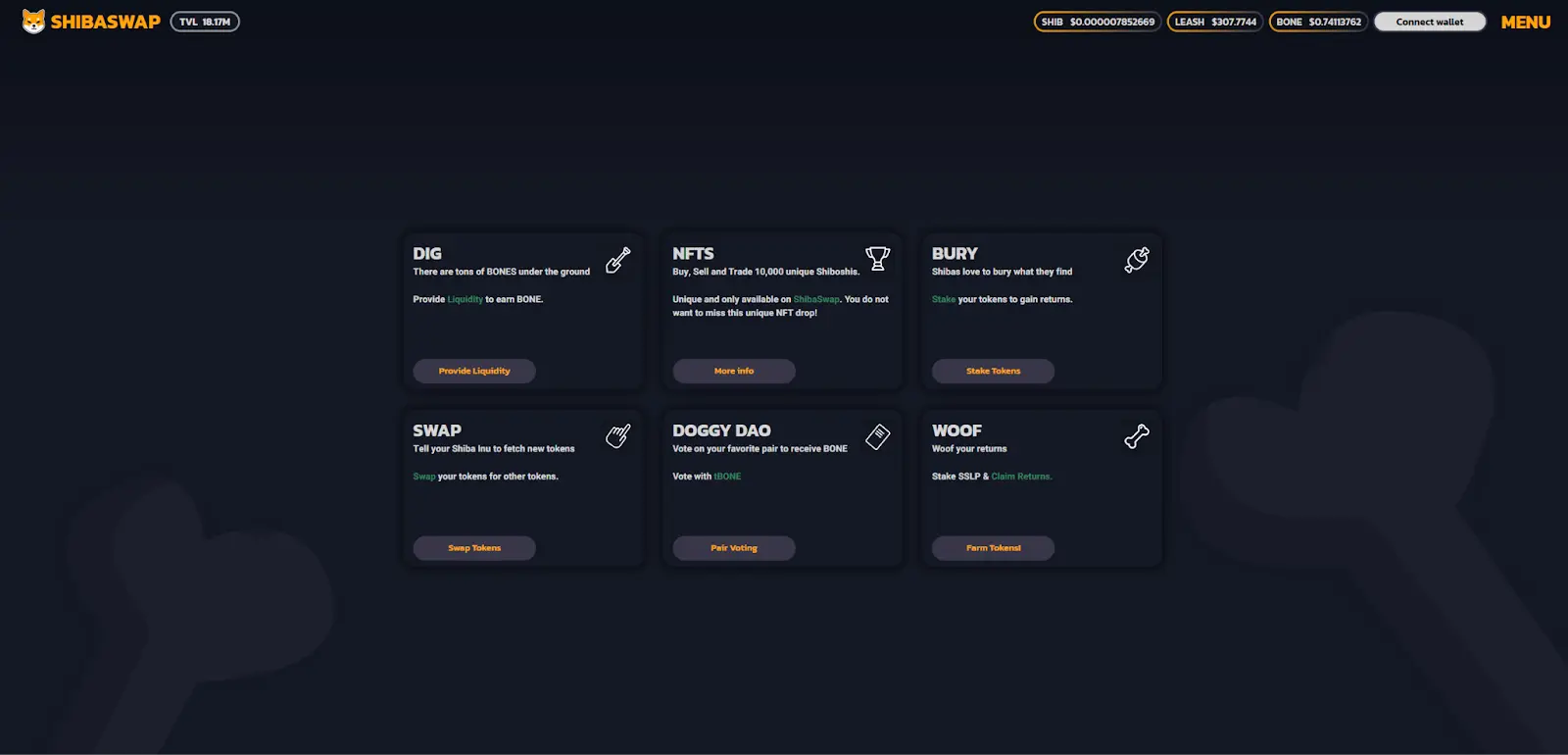Click the Swap Tokens button
This screenshot has width=1568, height=755.
(474, 548)
